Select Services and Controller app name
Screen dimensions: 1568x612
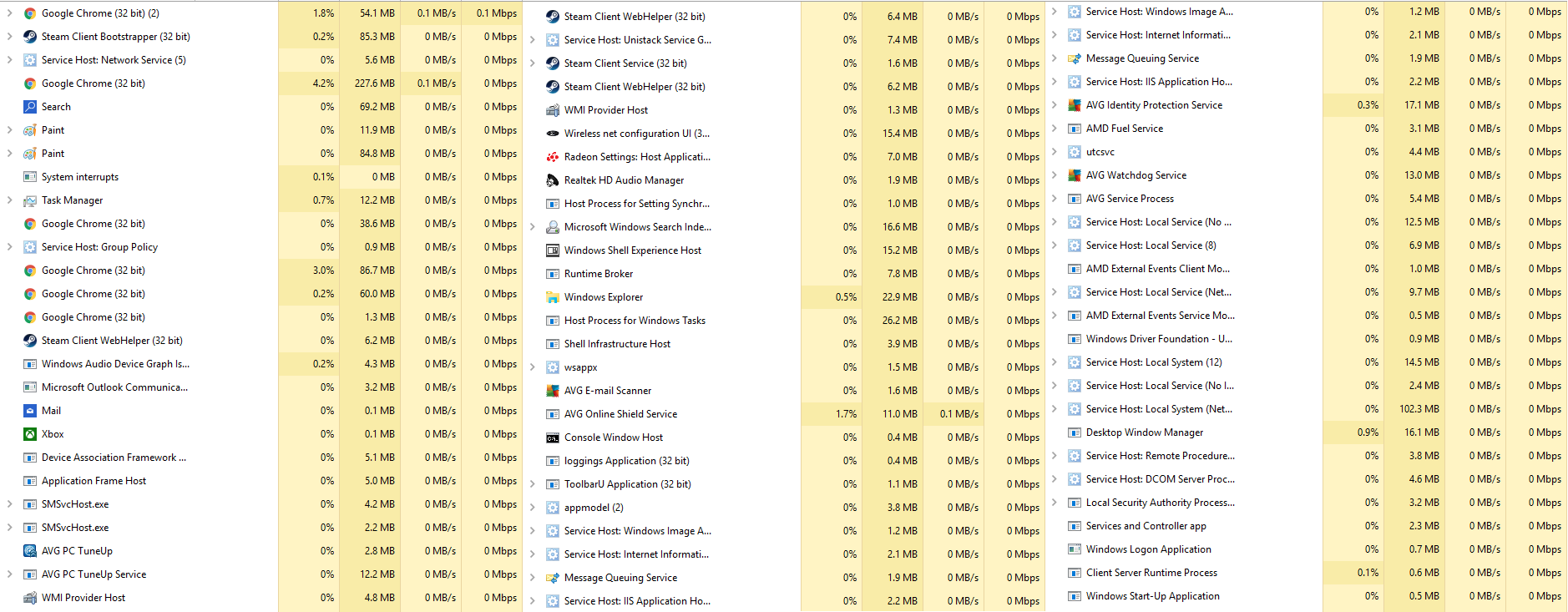[x=1146, y=526]
